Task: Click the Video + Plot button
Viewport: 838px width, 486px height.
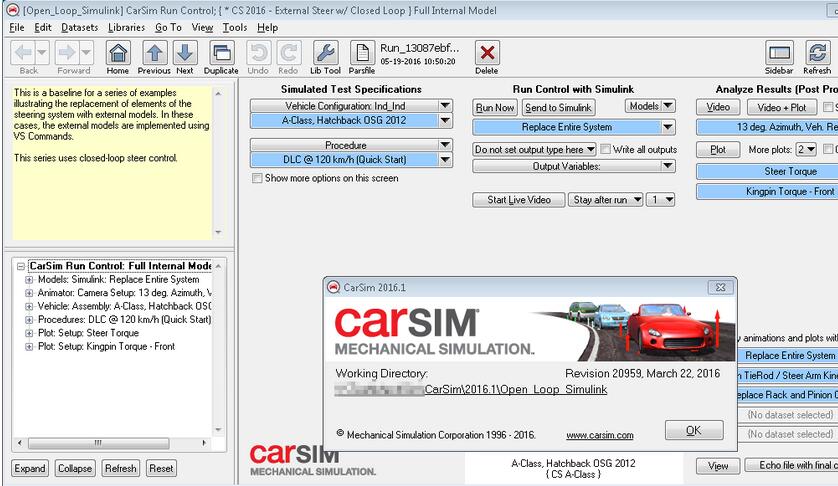Action: 781,107
